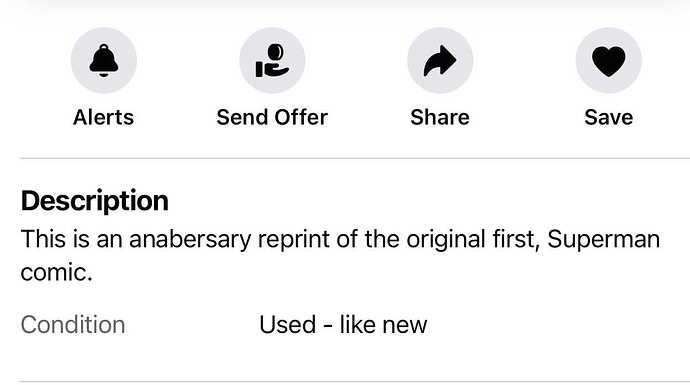Click 'original first' phrase in description
Image resolution: width=690 pixels, height=385 pixels.
(473, 240)
